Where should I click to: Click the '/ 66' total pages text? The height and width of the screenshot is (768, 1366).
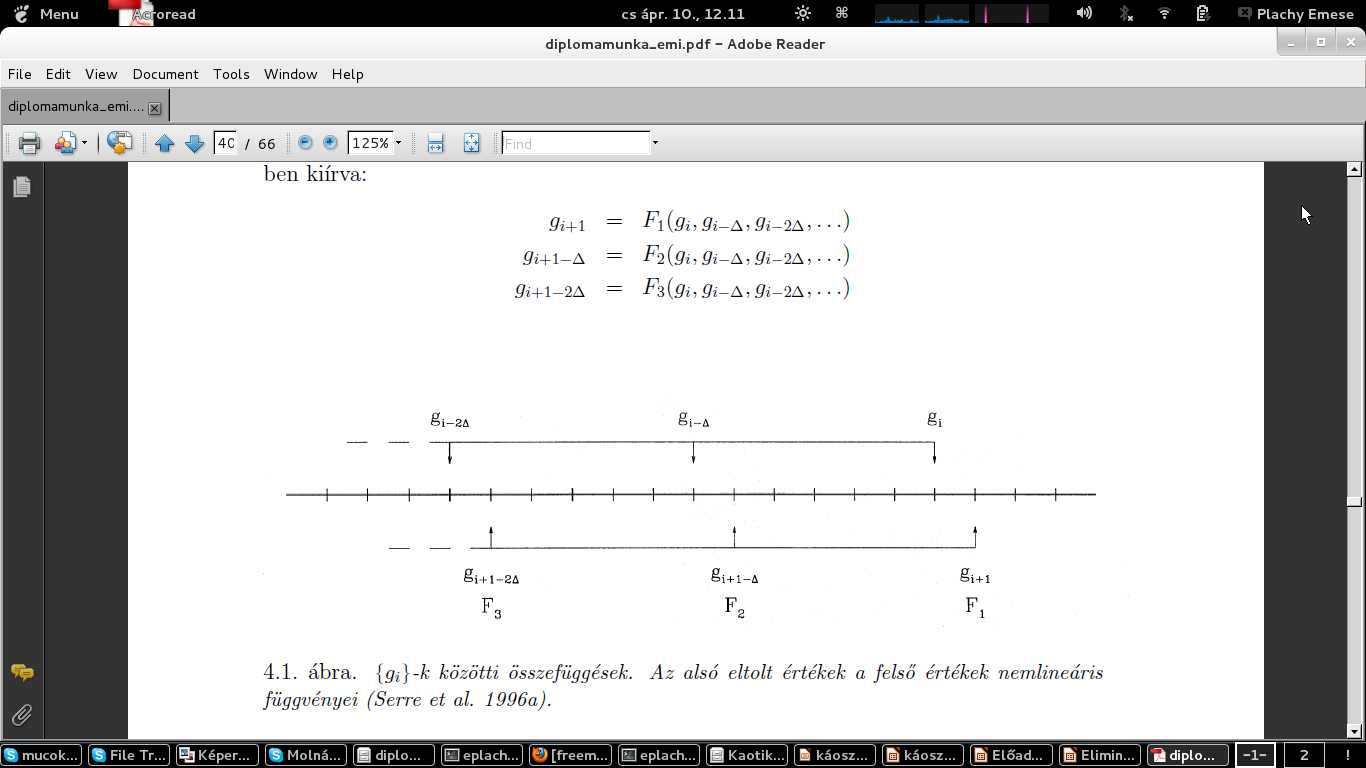pos(260,143)
